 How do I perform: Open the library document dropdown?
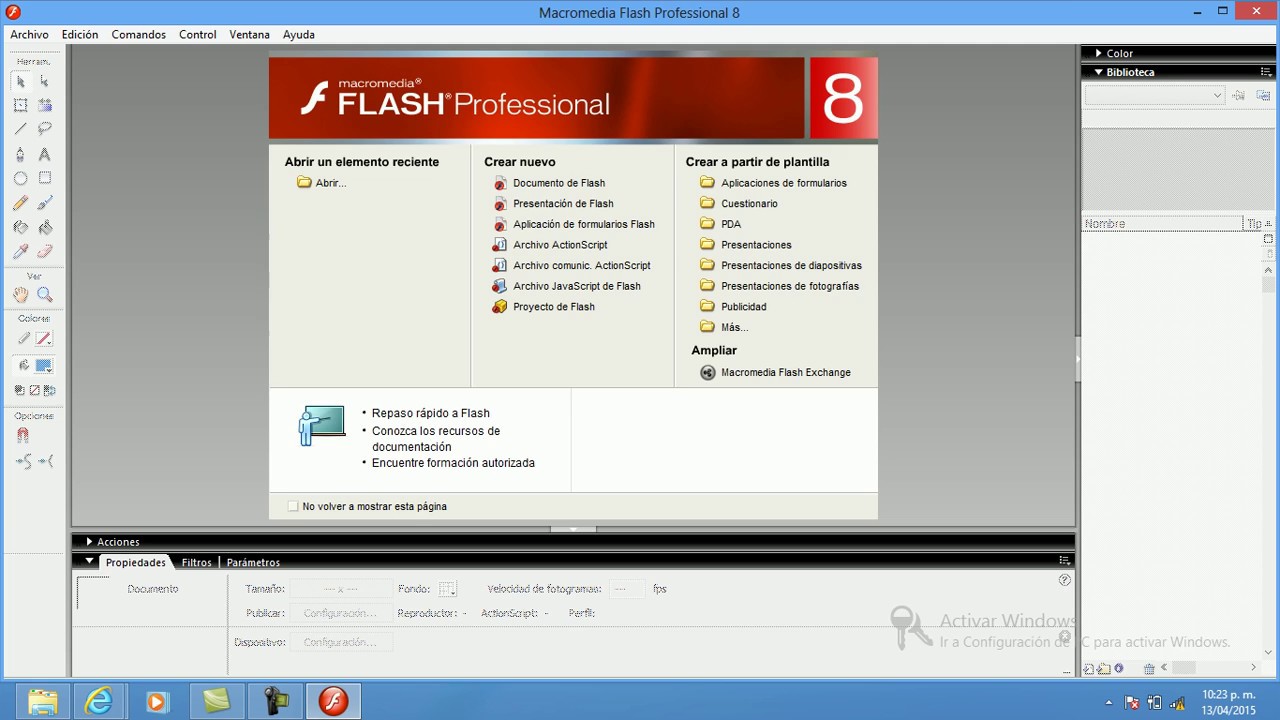tap(1155, 95)
